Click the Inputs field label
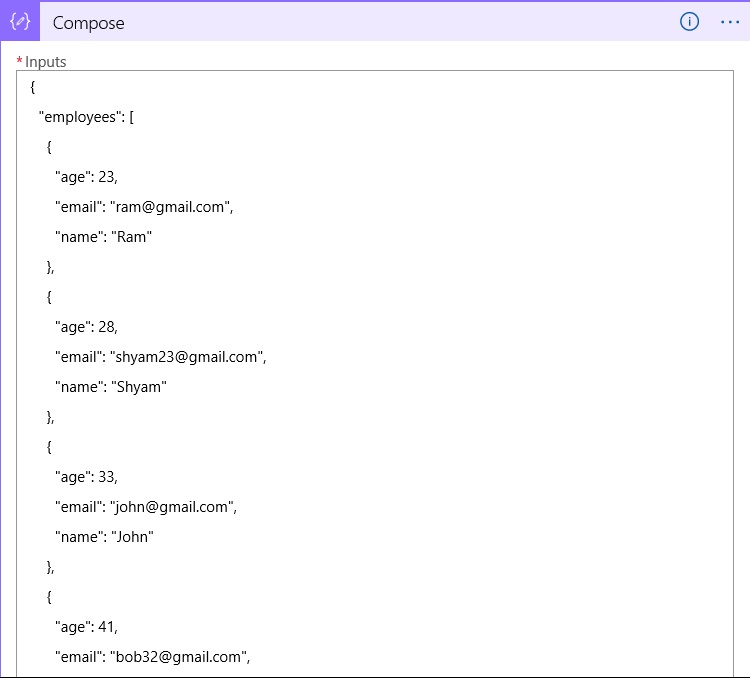Viewport: 750px width, 678px height. [x=45, y=62]
